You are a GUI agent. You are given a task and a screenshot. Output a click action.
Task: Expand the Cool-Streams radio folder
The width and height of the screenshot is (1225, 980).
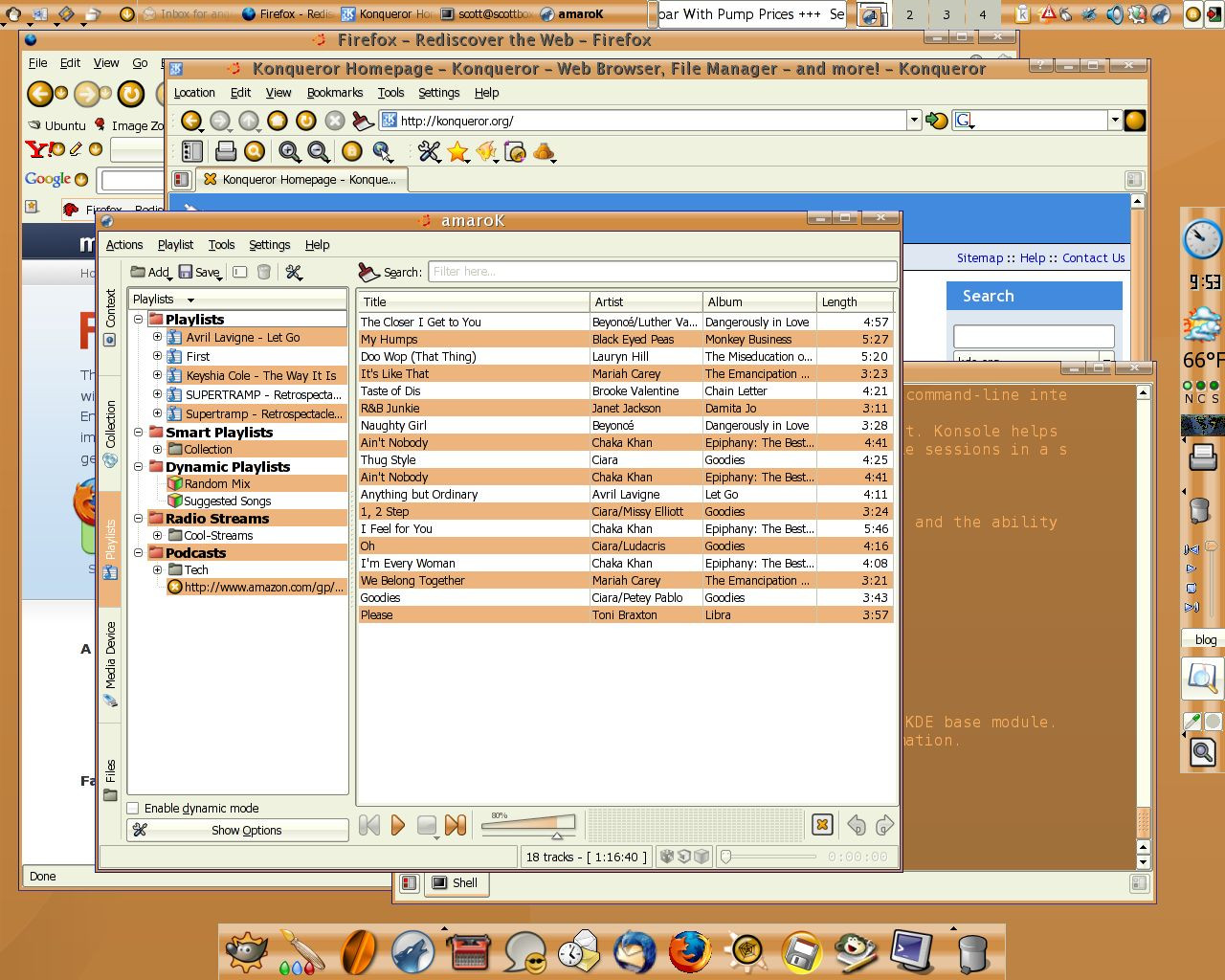[x=157, y=535]
